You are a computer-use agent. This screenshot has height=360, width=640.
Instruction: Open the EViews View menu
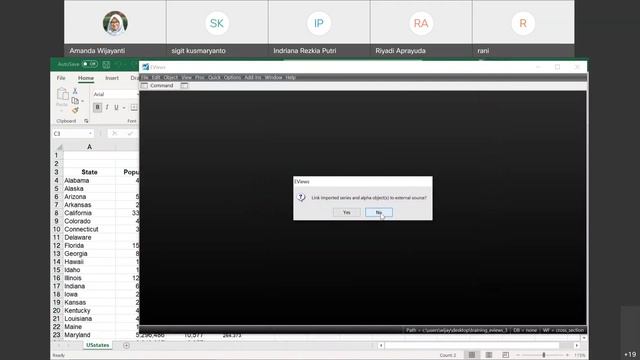(187, 77)
